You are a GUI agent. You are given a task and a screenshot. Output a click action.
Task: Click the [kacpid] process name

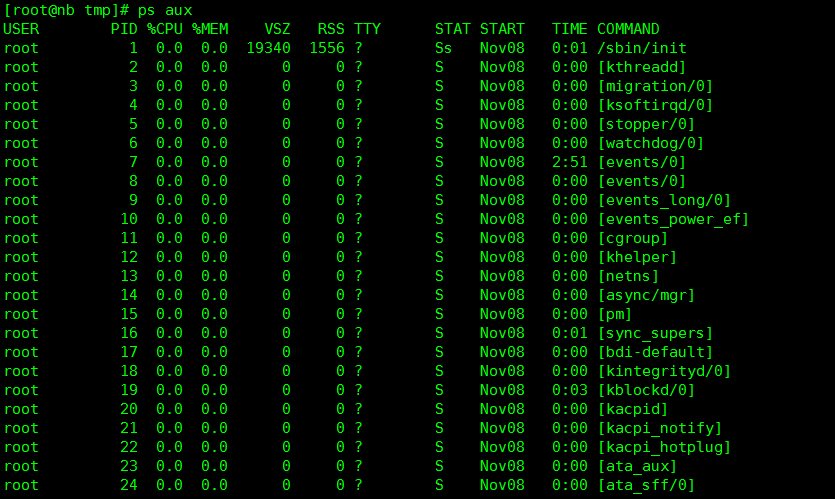click(x=633, y=409)
